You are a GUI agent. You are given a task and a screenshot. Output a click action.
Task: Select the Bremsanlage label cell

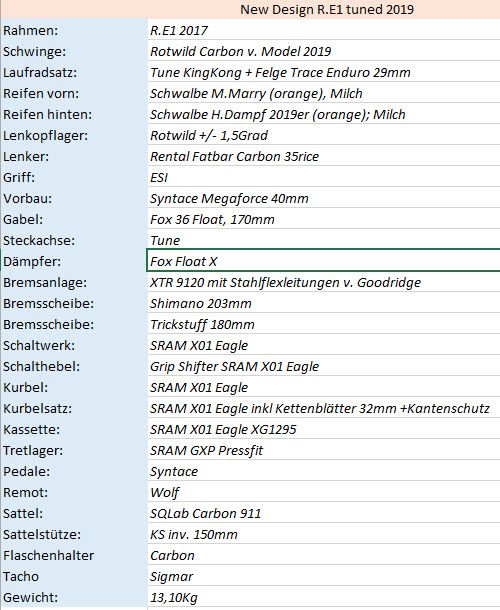pos(74,281)
